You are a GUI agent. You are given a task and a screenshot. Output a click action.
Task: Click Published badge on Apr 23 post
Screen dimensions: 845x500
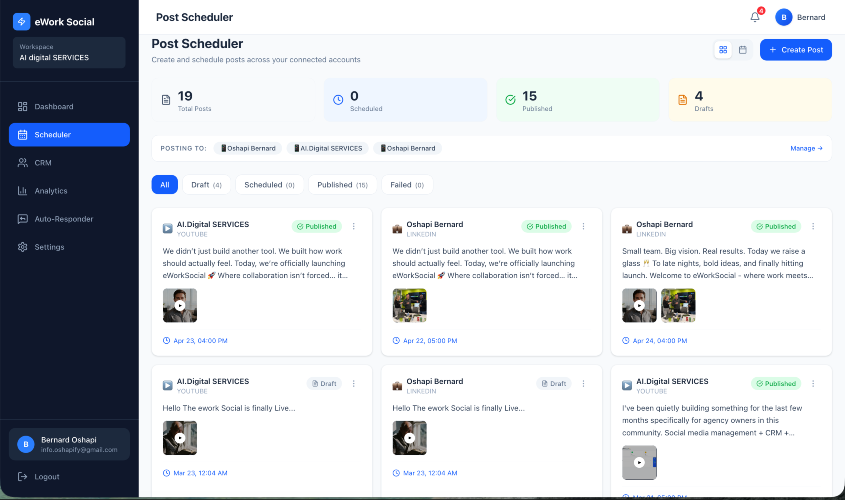[317, 226]
